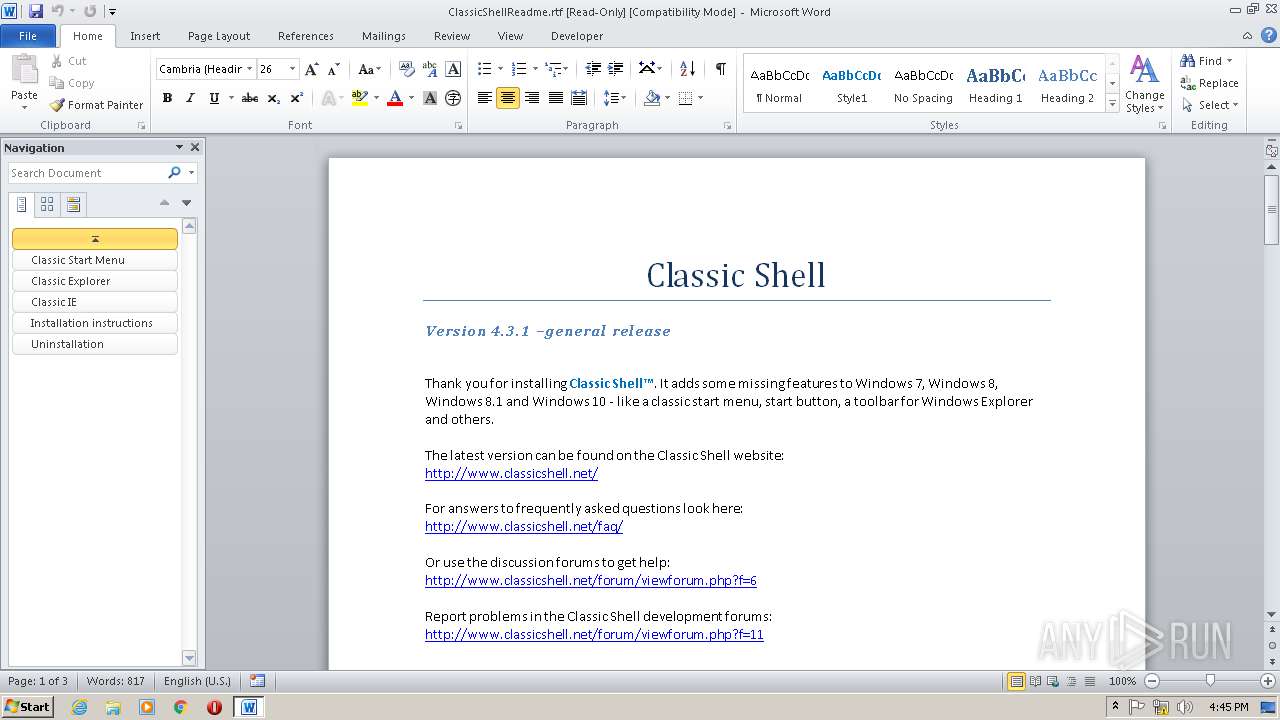
Task: Browse headings view in Navigation pane
Action: tap(22, 204)
